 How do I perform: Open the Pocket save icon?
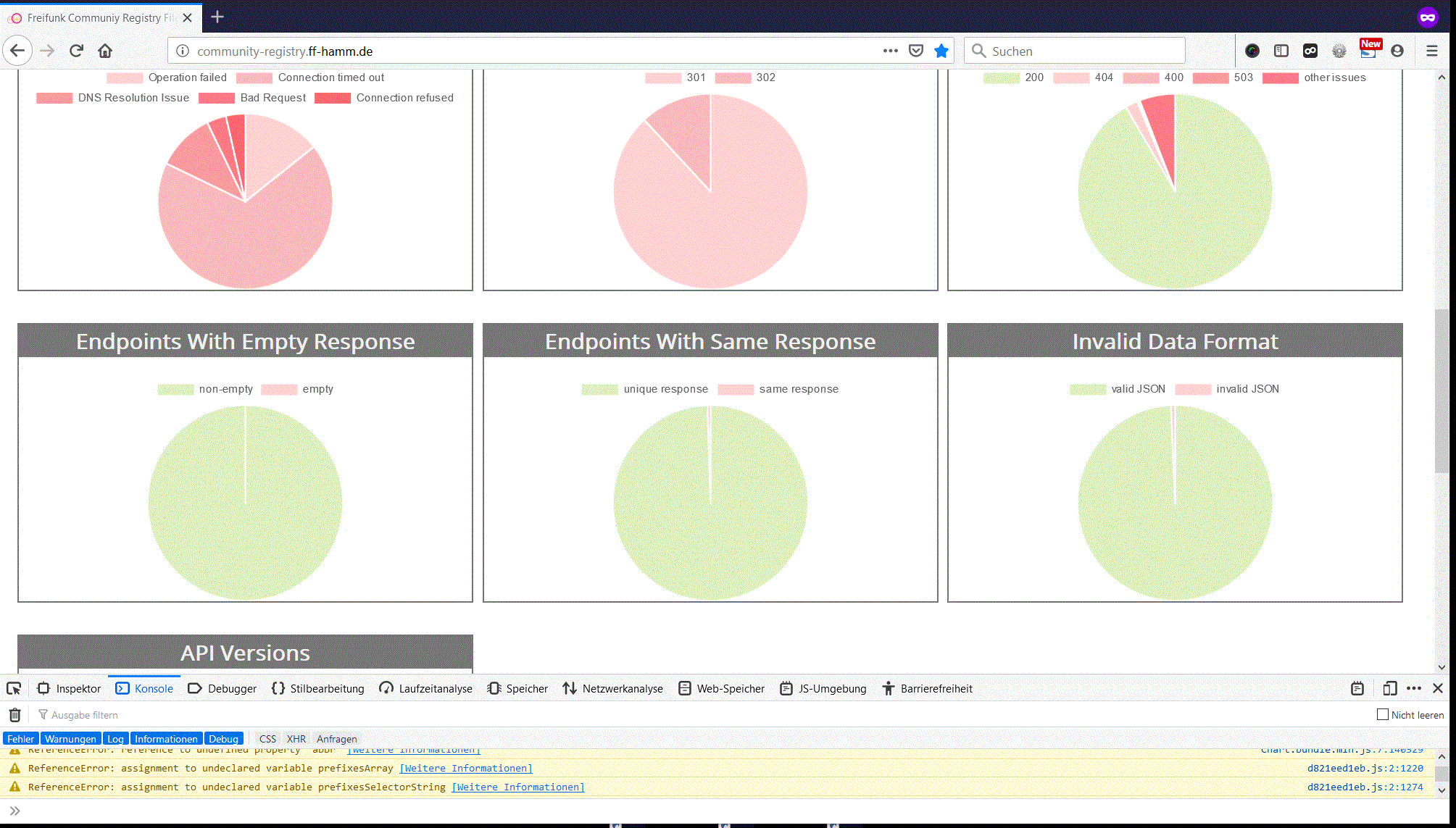(x=916, y=51)
